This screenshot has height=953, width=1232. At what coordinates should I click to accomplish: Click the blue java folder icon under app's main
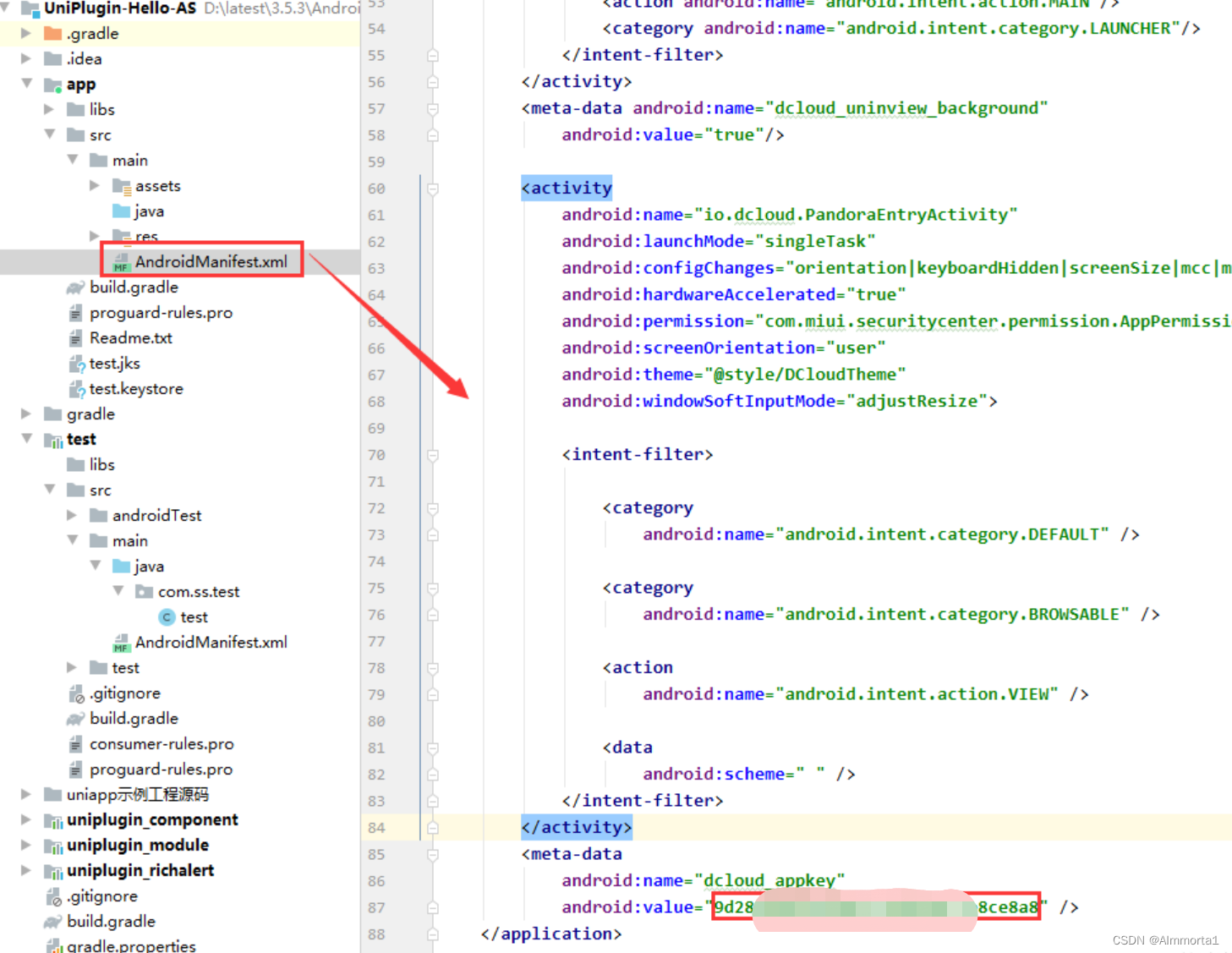tap(122, 211)
